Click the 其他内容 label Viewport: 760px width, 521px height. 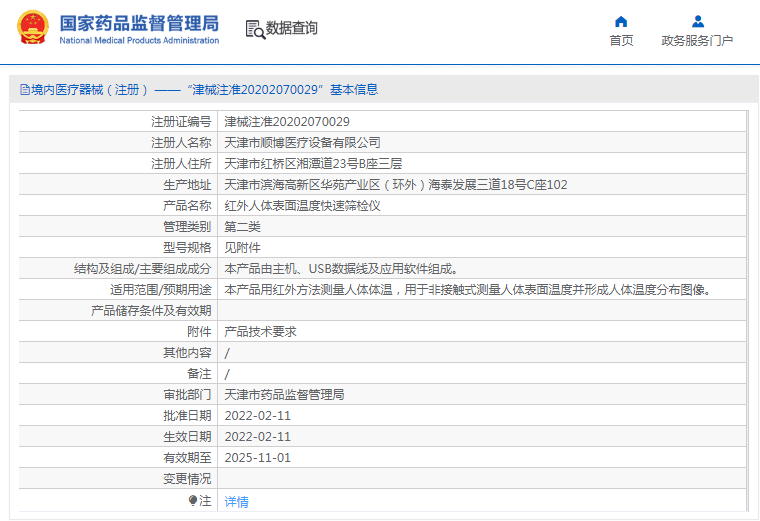click(x=187, y=353)
